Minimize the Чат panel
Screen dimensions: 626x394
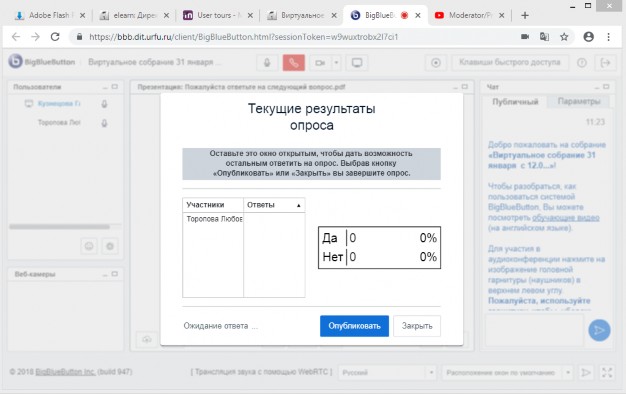coord(597,87)
